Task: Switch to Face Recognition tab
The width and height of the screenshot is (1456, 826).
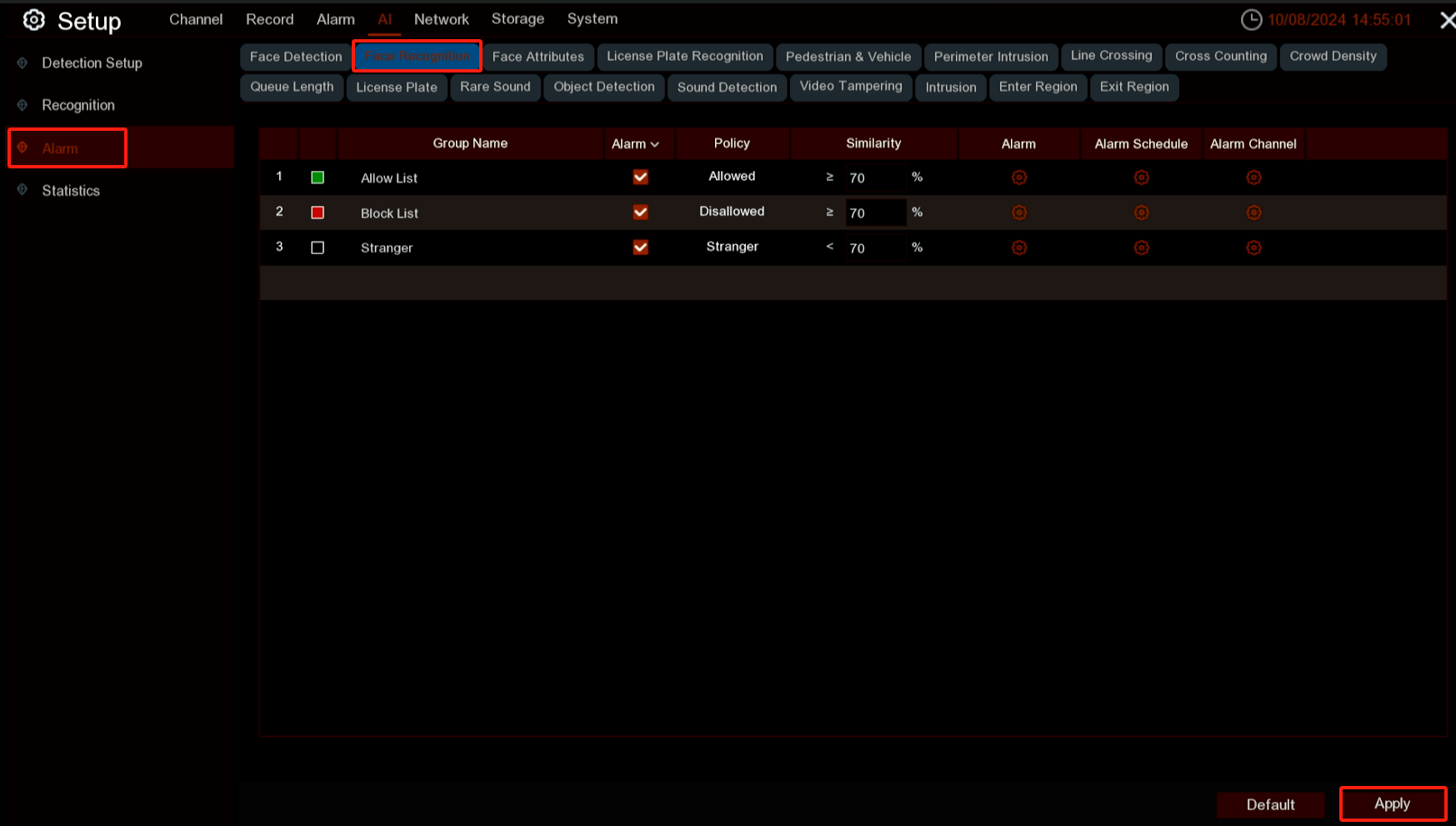Action: [417, 57]
